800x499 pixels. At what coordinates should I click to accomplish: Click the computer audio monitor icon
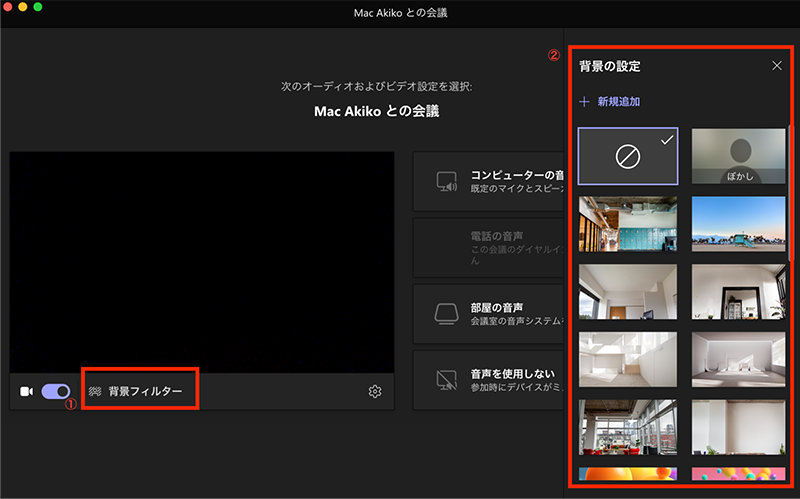446,182
